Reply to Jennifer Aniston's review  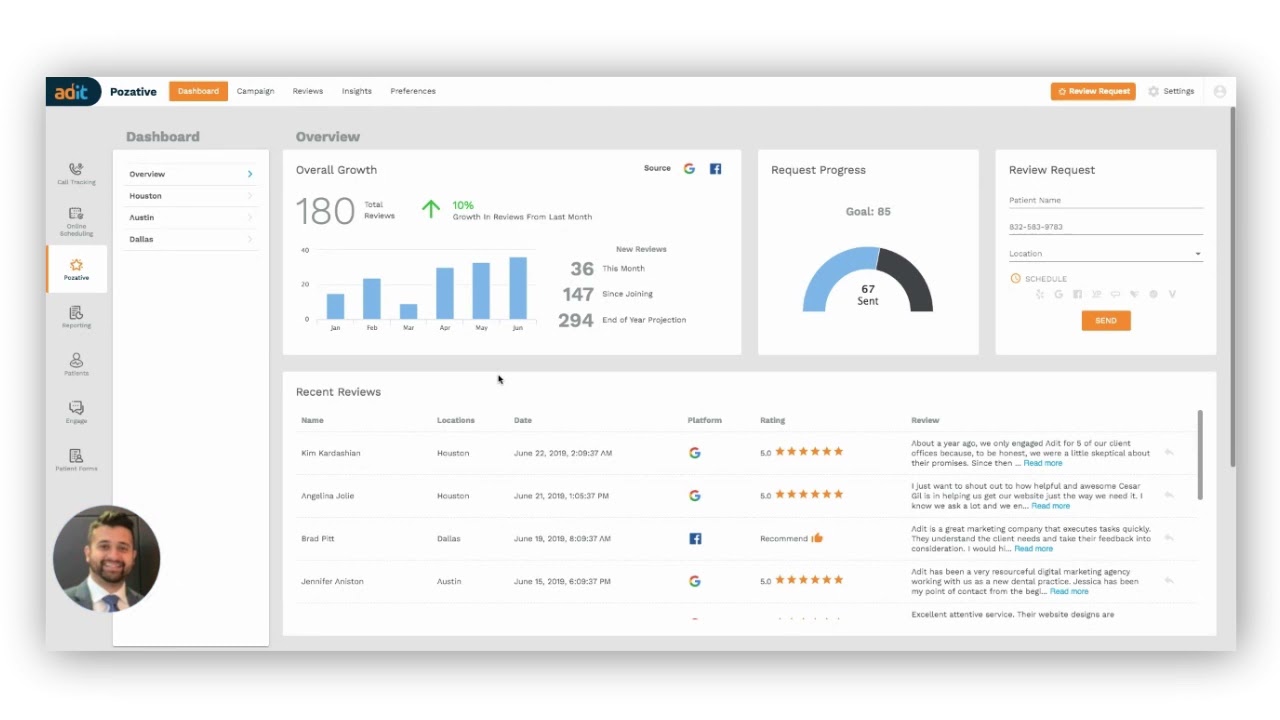click(x=1169, y=581)
